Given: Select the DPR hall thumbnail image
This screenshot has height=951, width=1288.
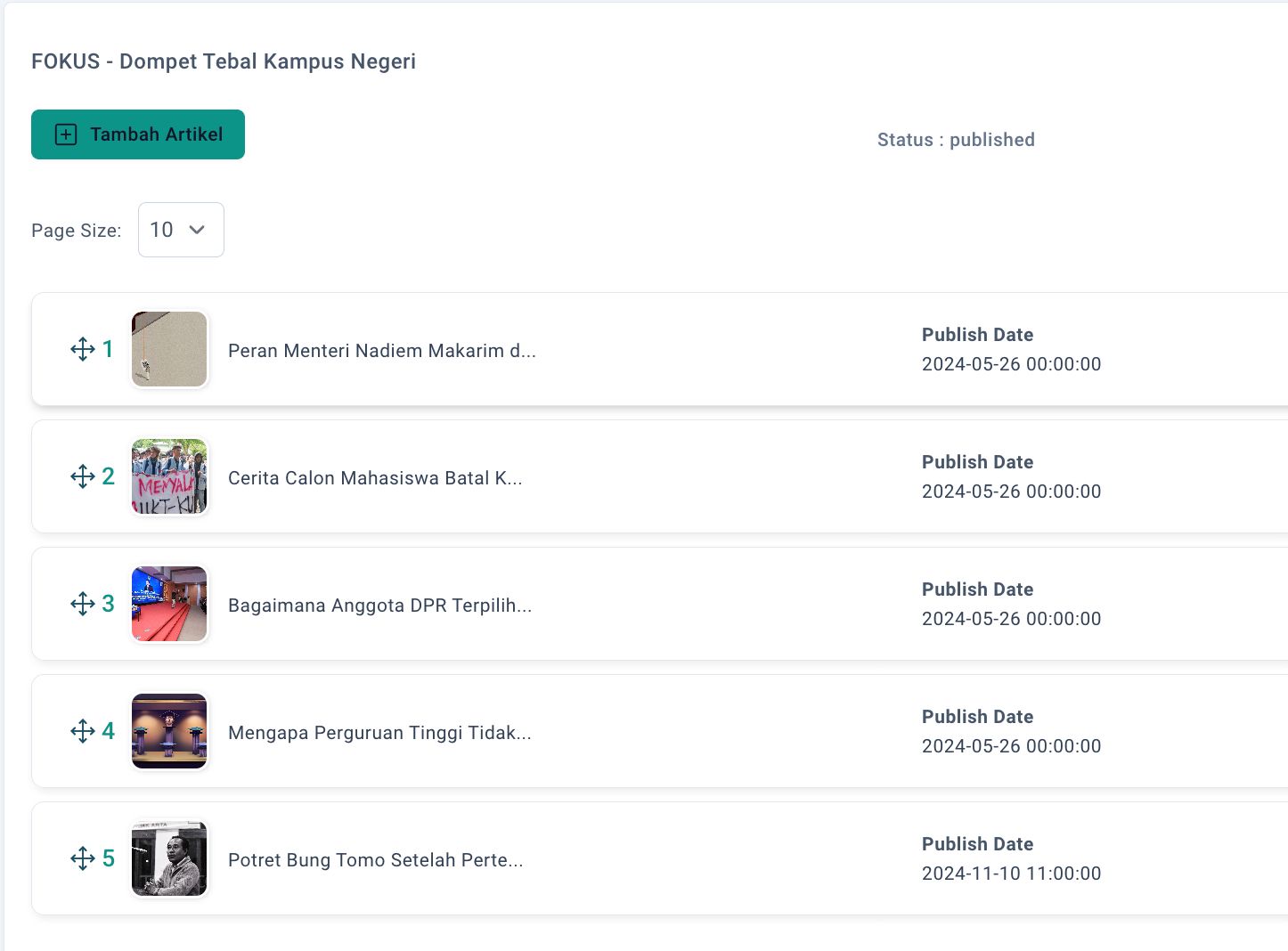Looking at the screenshot, I should tap(169, 604).
